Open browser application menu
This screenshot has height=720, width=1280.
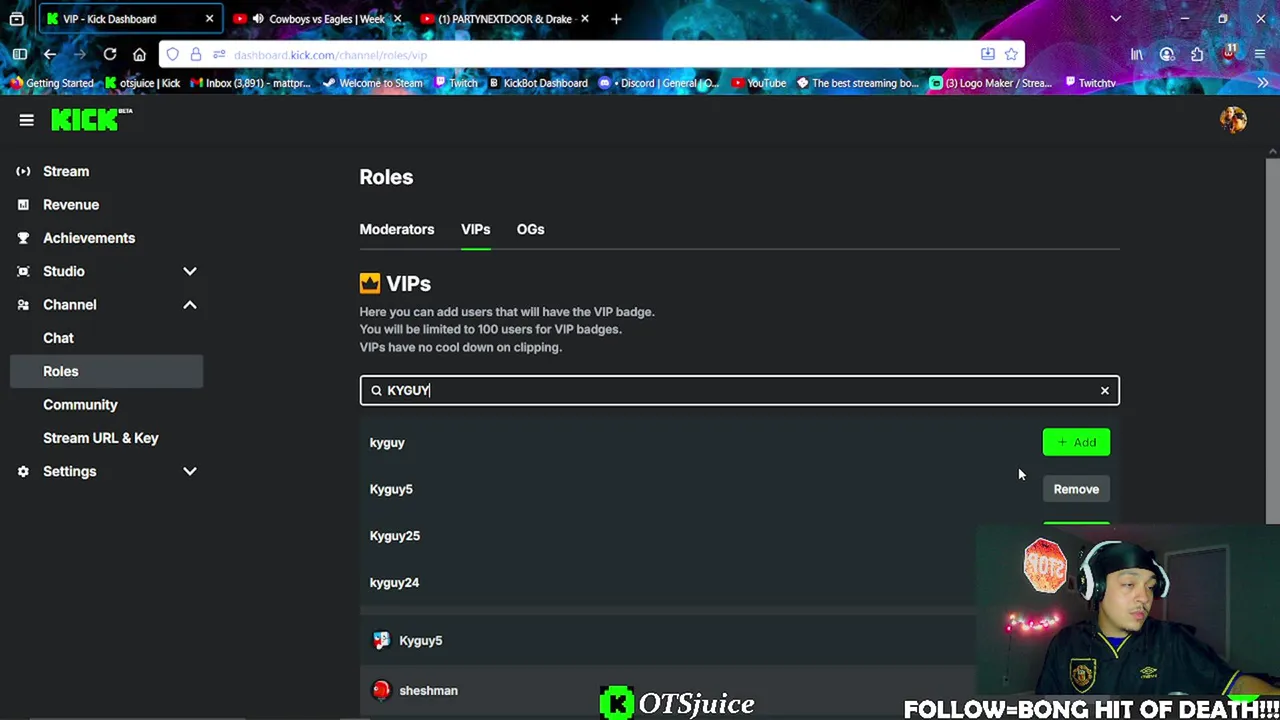click(1260, 54)
